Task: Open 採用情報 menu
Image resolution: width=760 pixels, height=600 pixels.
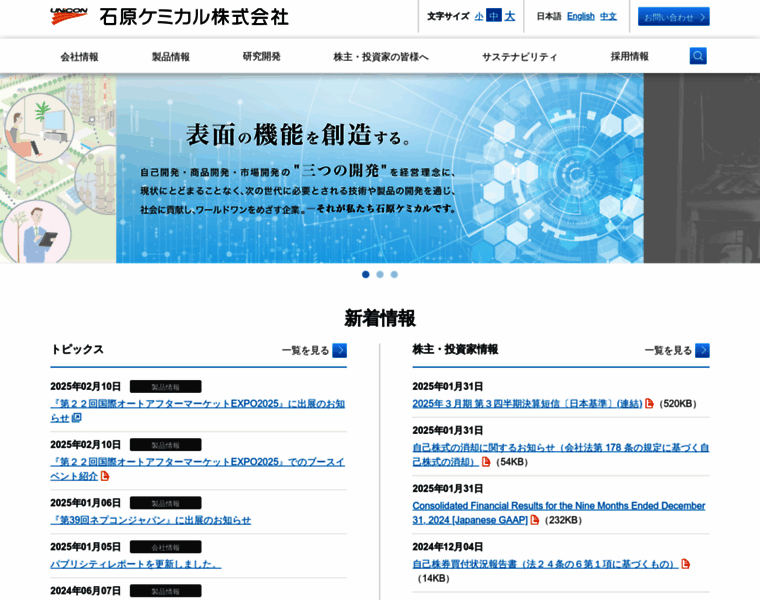Action: click(x=629, y=57)
